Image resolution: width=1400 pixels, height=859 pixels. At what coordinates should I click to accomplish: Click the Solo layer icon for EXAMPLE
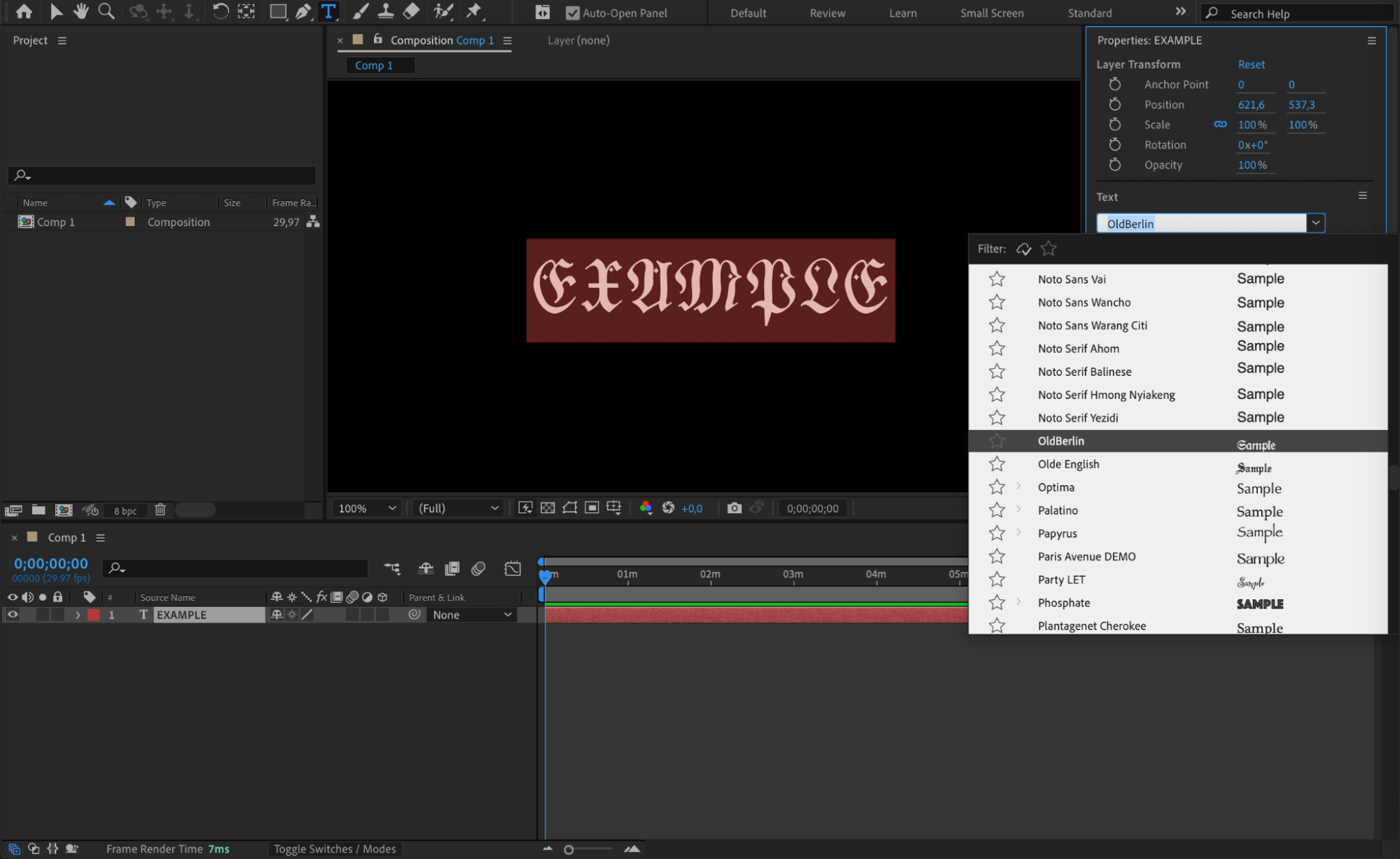pyautogui.click(x=44, y=614)
